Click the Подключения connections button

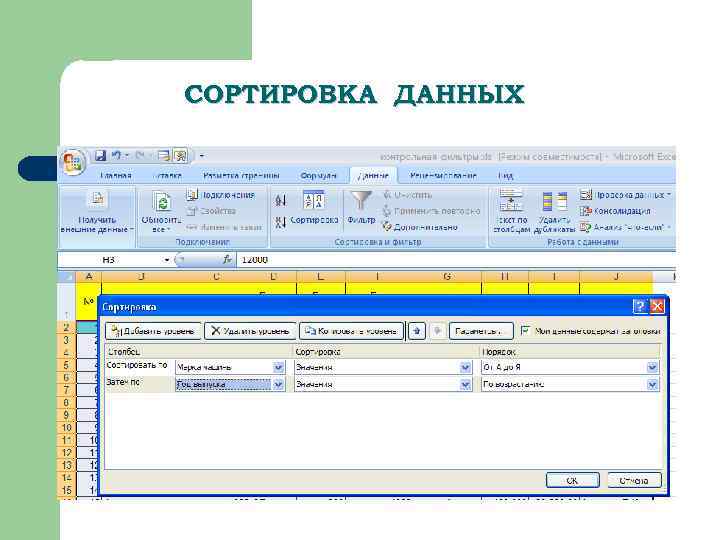click(x=221, y=195)
